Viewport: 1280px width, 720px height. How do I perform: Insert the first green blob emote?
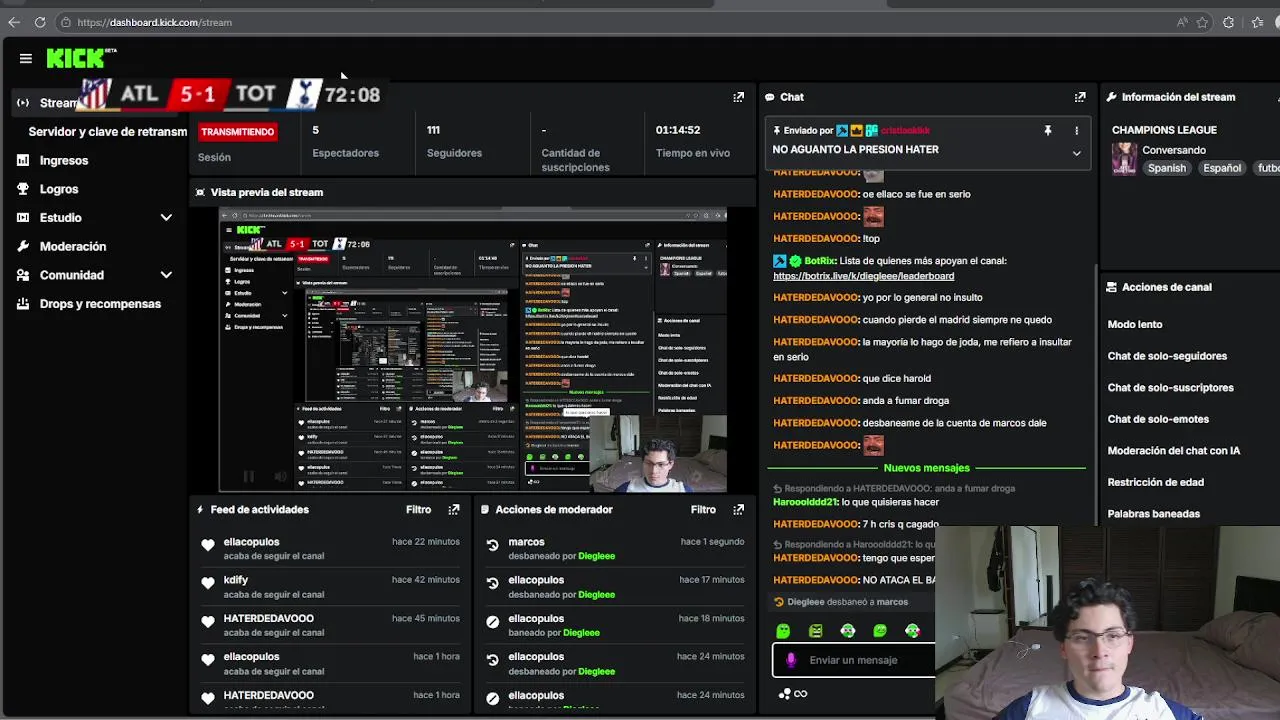[783, 631]
